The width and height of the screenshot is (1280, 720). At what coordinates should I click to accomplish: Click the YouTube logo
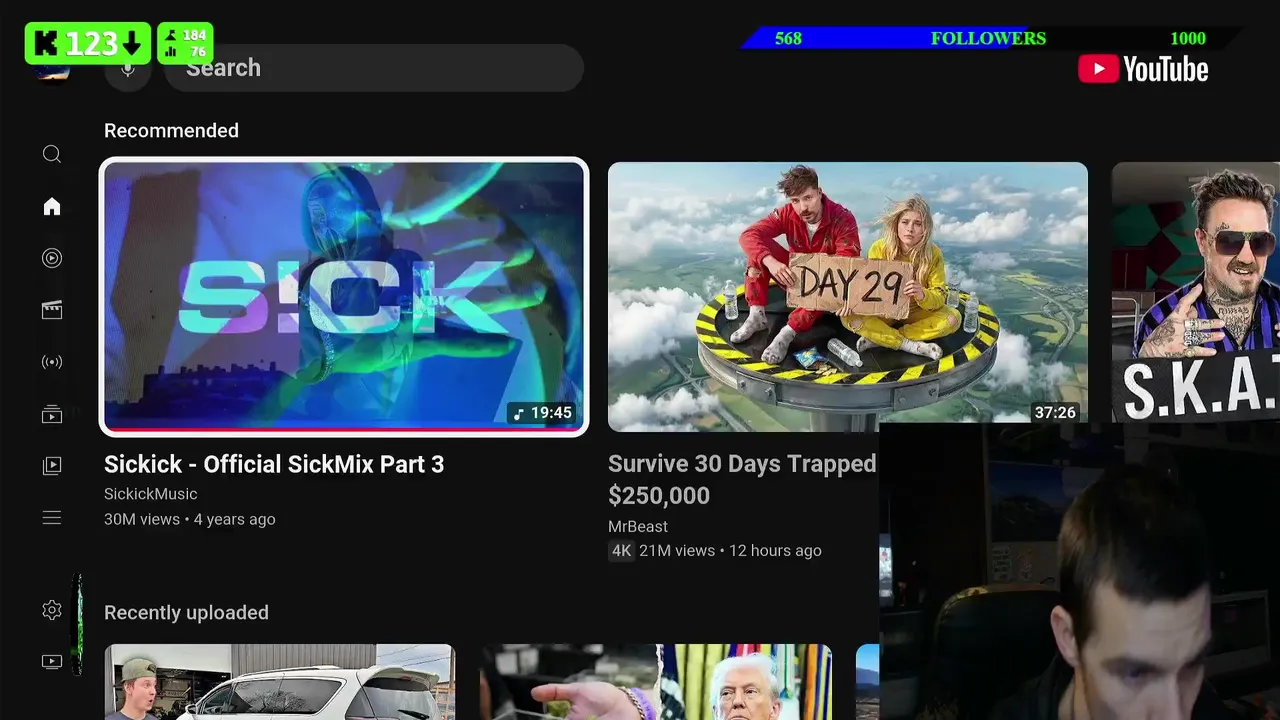click(x=1143, y=69)
